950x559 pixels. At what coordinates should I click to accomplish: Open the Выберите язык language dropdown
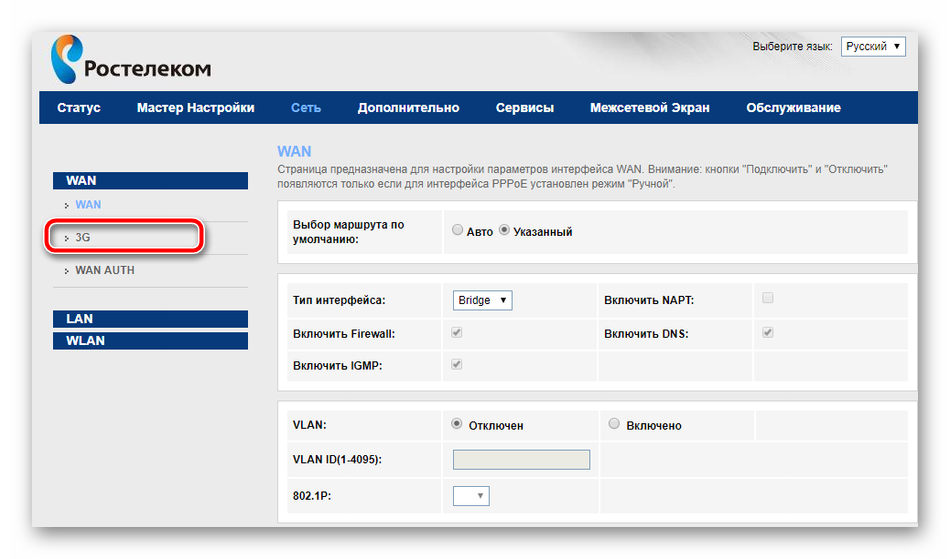point(873,47)
